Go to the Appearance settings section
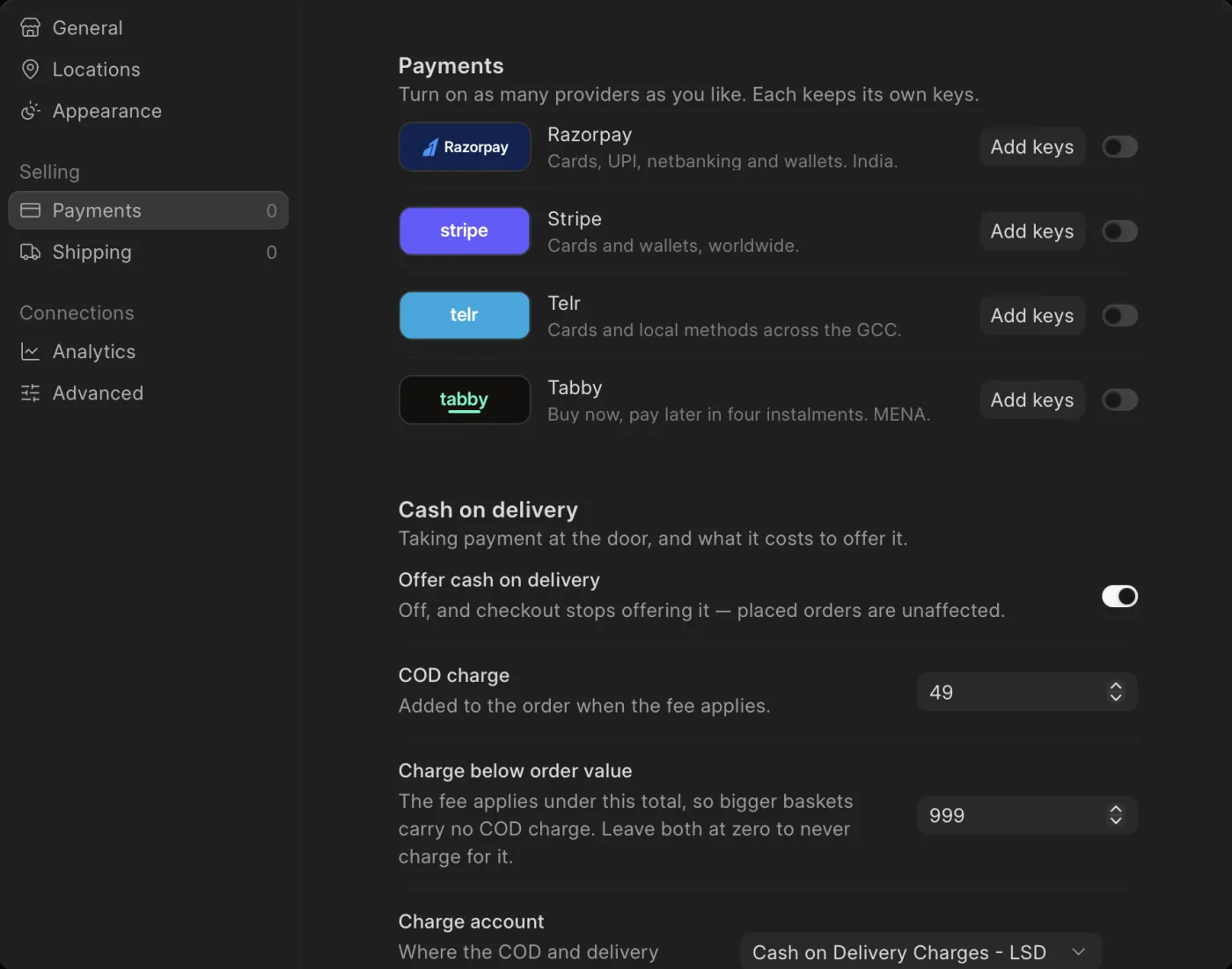This screenshot has width=1232, height=969. pyautogui.click(x=148, y=111)
